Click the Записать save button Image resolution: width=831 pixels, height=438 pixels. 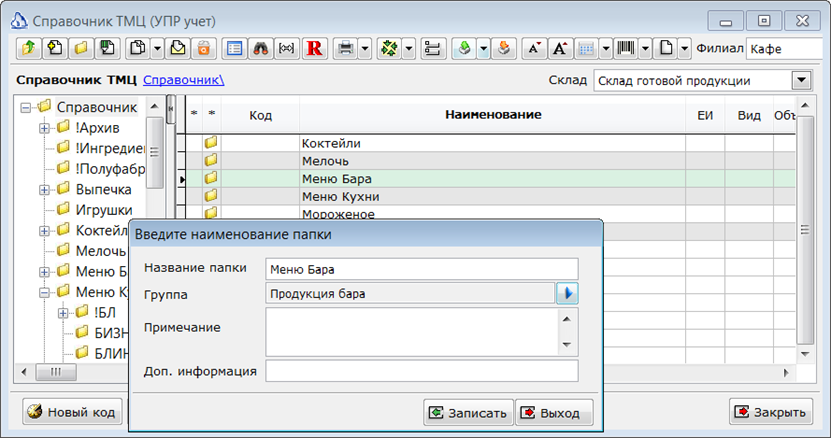click(x=468, y=413)
